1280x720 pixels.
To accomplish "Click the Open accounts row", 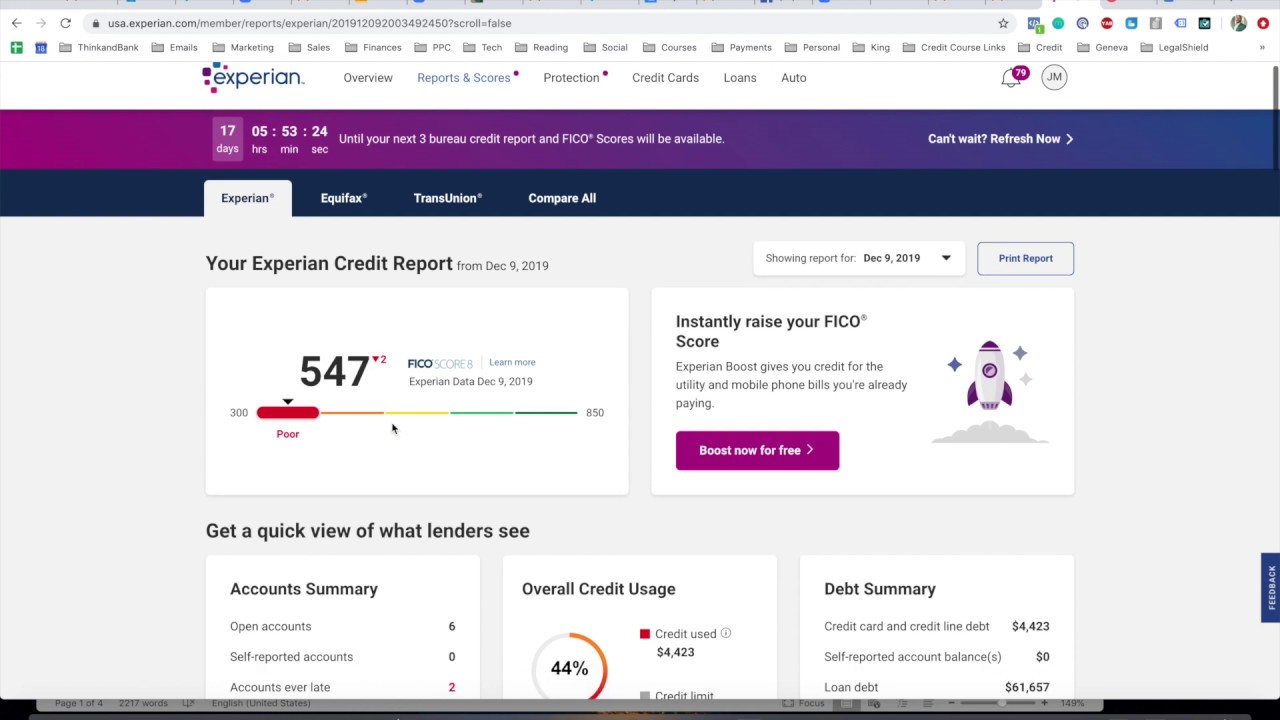I will point(343,626).
